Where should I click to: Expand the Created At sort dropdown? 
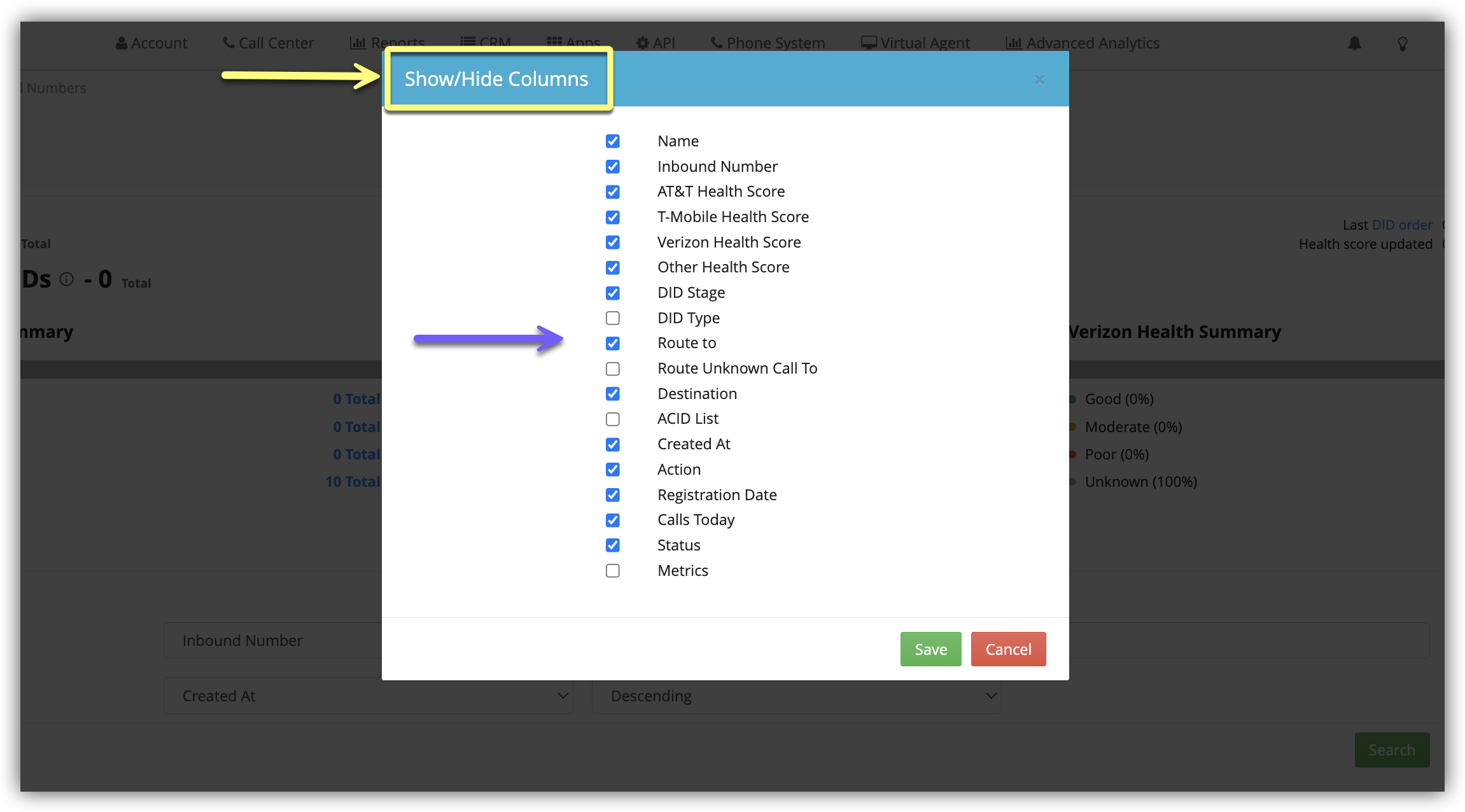pyautogui.click(x=368, y=696)
